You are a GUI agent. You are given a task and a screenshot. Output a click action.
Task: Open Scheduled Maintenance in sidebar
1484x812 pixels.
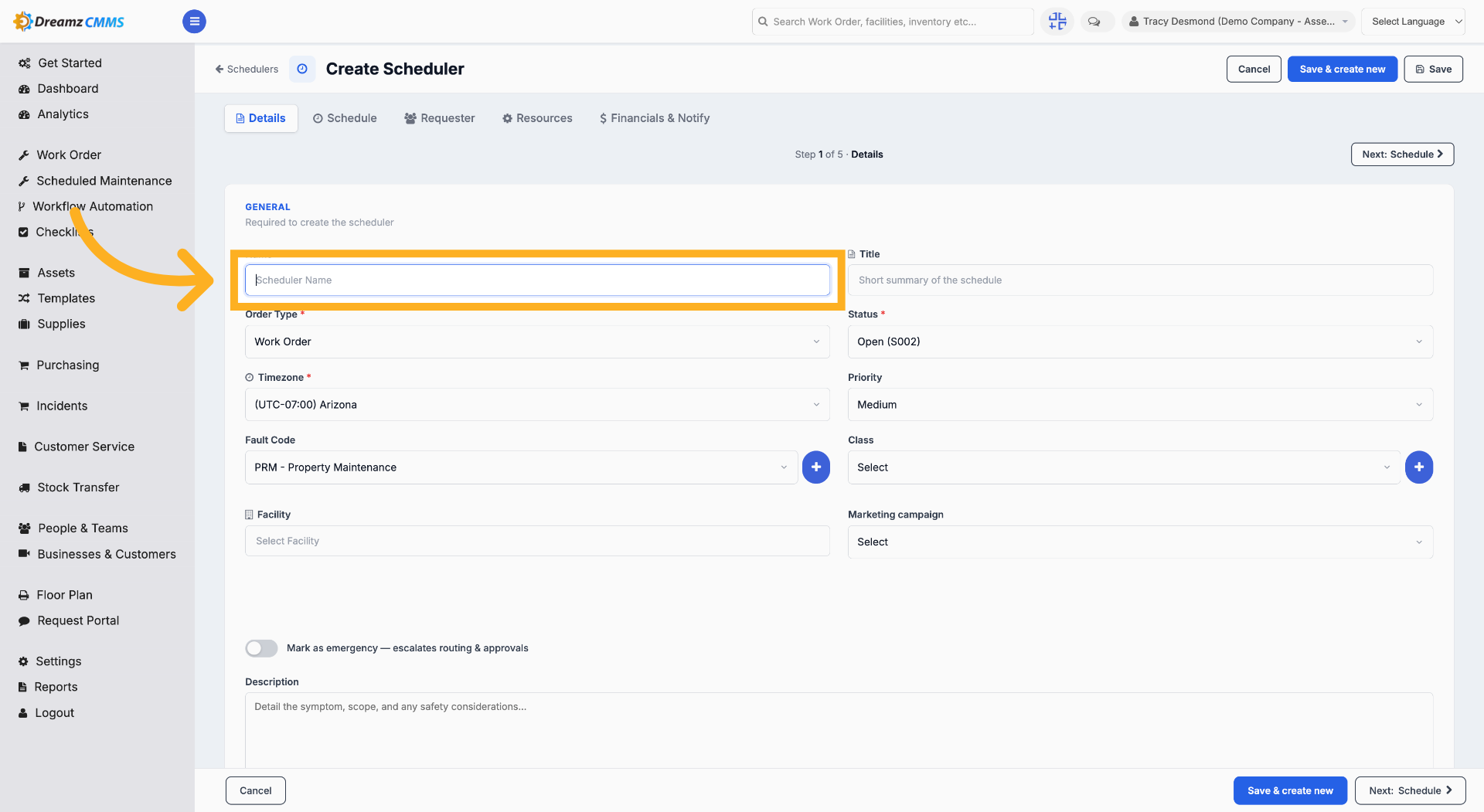tap(96, 180)
